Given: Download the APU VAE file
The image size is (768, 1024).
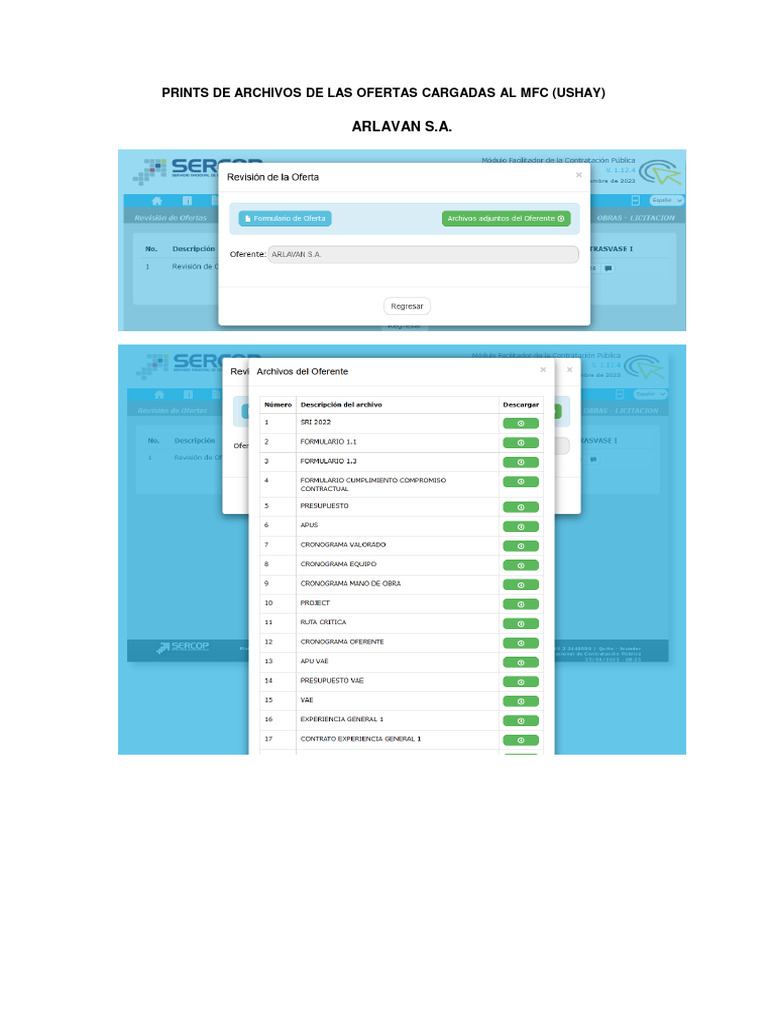Looking at the screenshot, I should 520,663.
